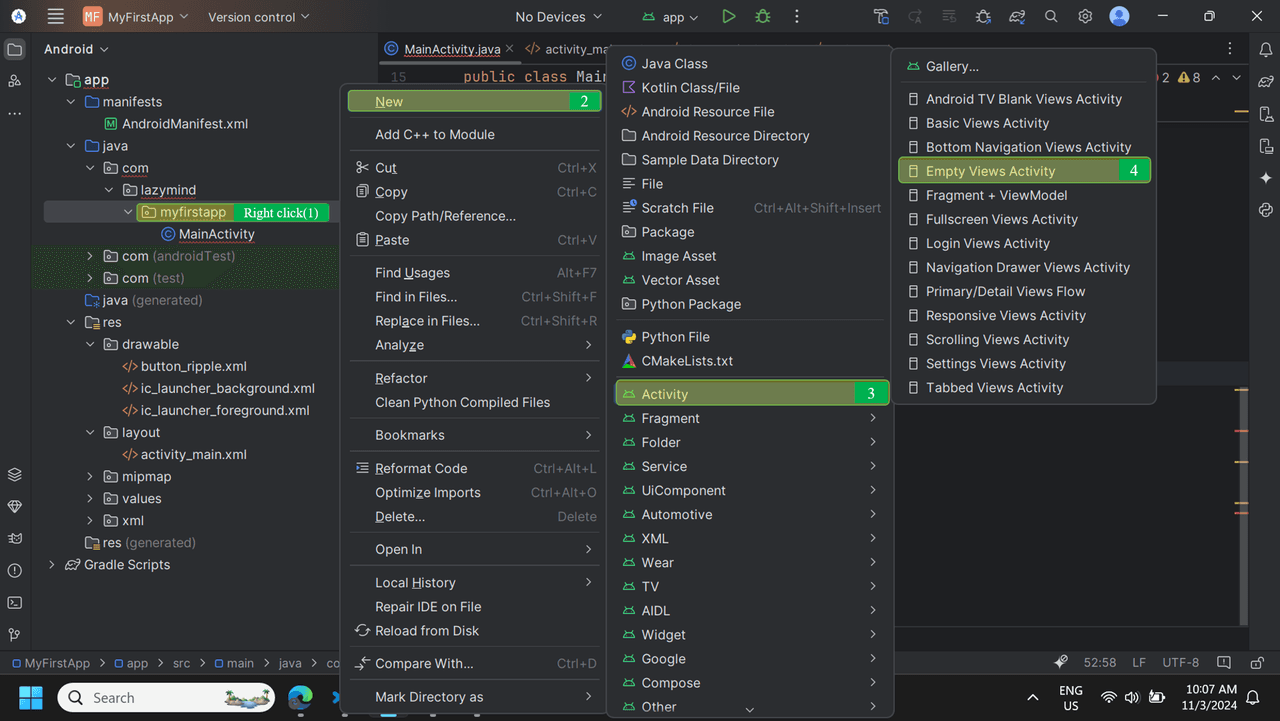Open the notifications bell icon

pyautogui.click(x=1266, y=49)
